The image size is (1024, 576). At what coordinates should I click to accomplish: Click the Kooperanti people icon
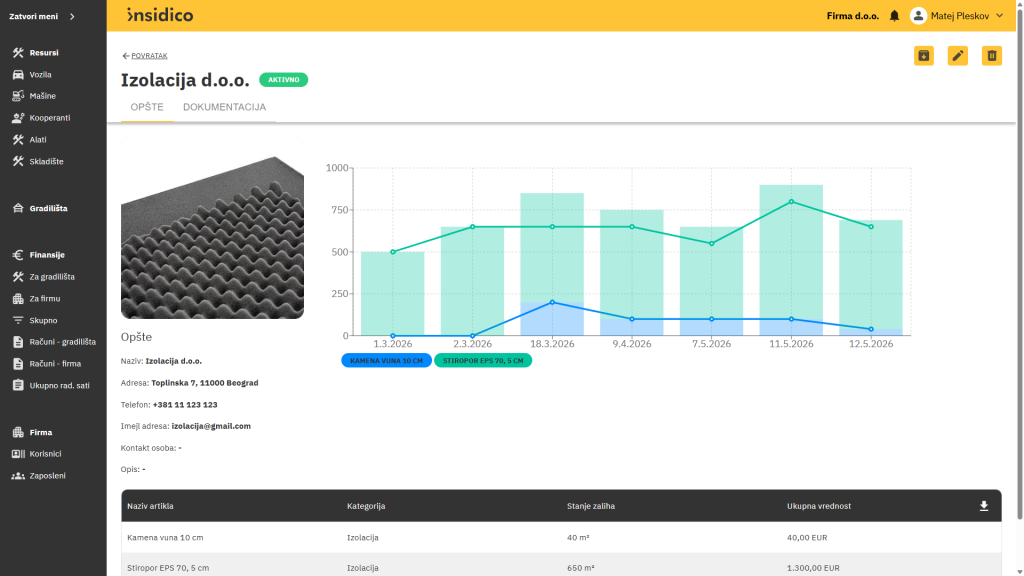[x=18, y=118]
